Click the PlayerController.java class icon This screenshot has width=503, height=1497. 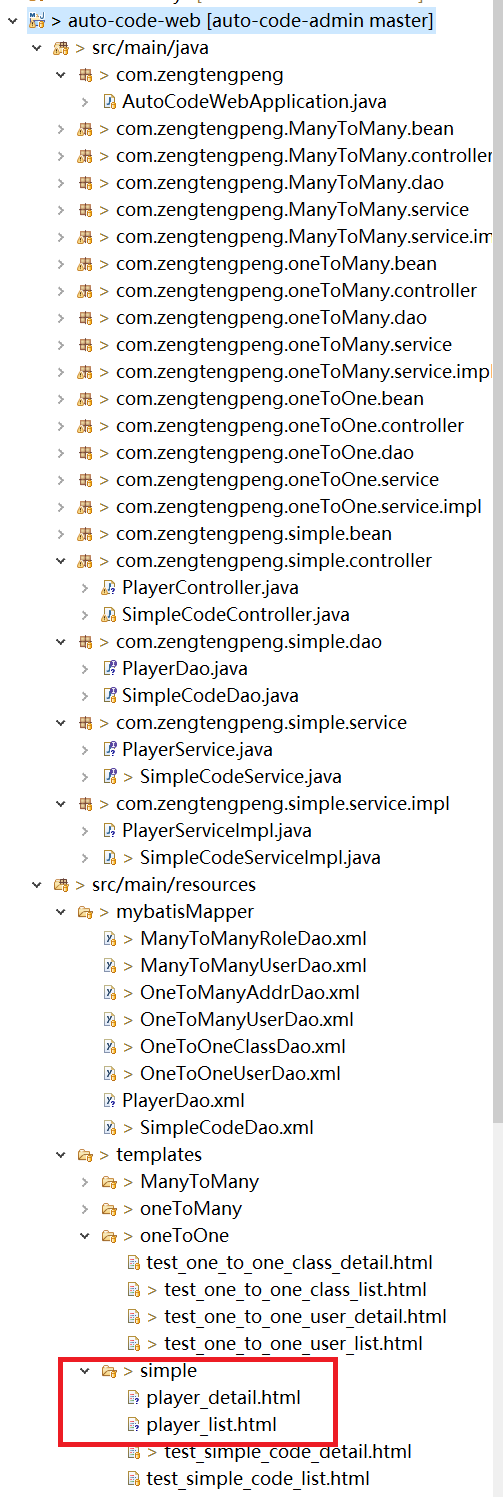pos(110,588)
